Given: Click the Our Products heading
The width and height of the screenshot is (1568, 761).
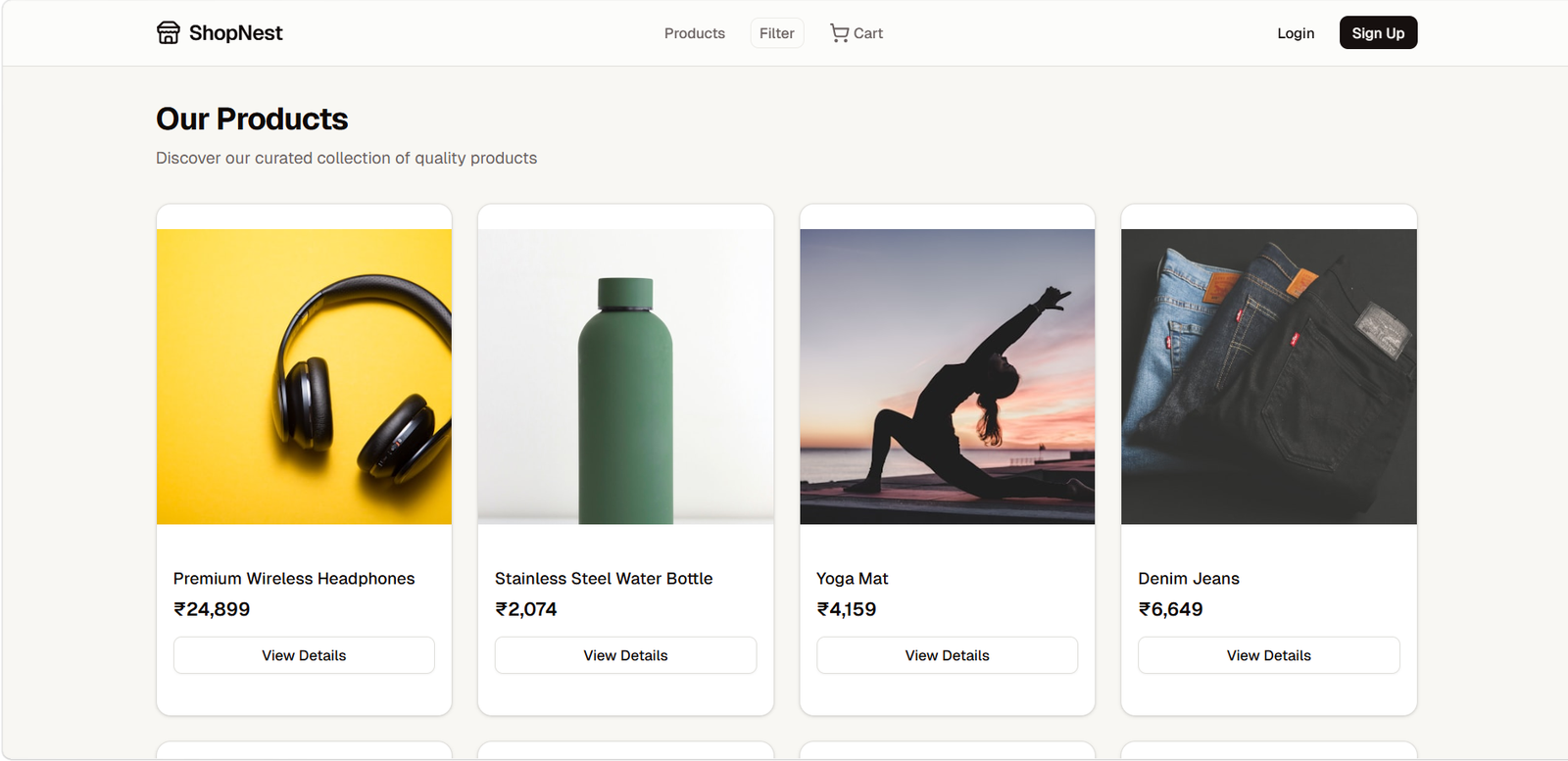Looking at the screenshot, I should coord(251,119).
